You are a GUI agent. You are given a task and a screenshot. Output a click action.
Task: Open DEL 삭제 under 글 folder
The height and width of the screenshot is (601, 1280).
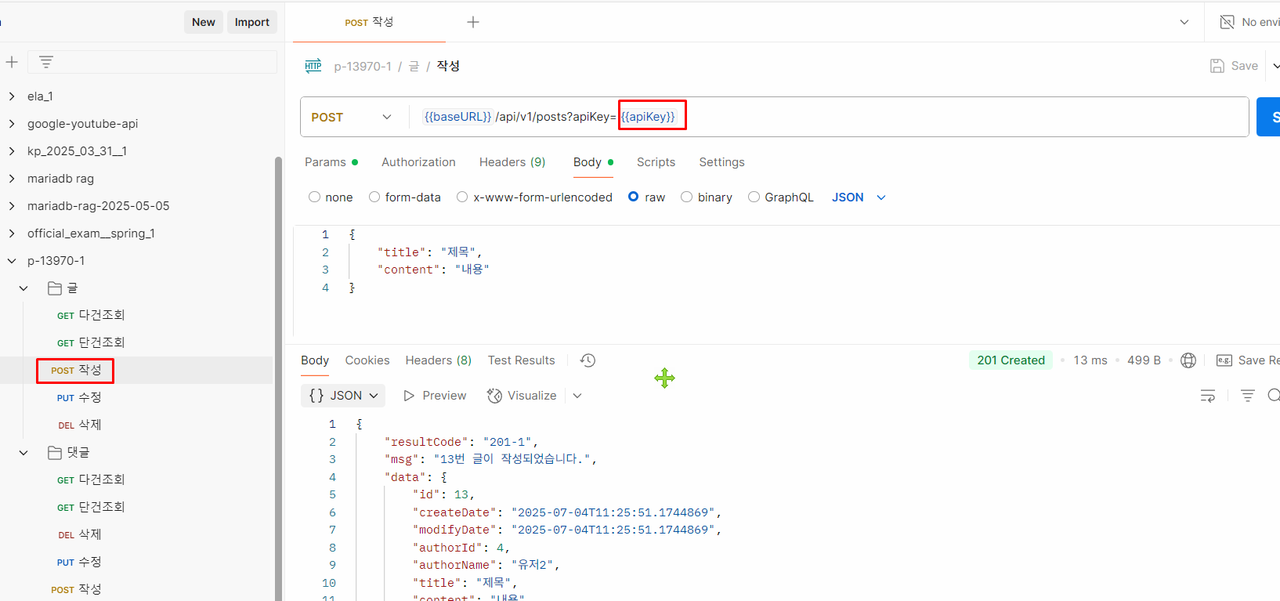(79, 425)
